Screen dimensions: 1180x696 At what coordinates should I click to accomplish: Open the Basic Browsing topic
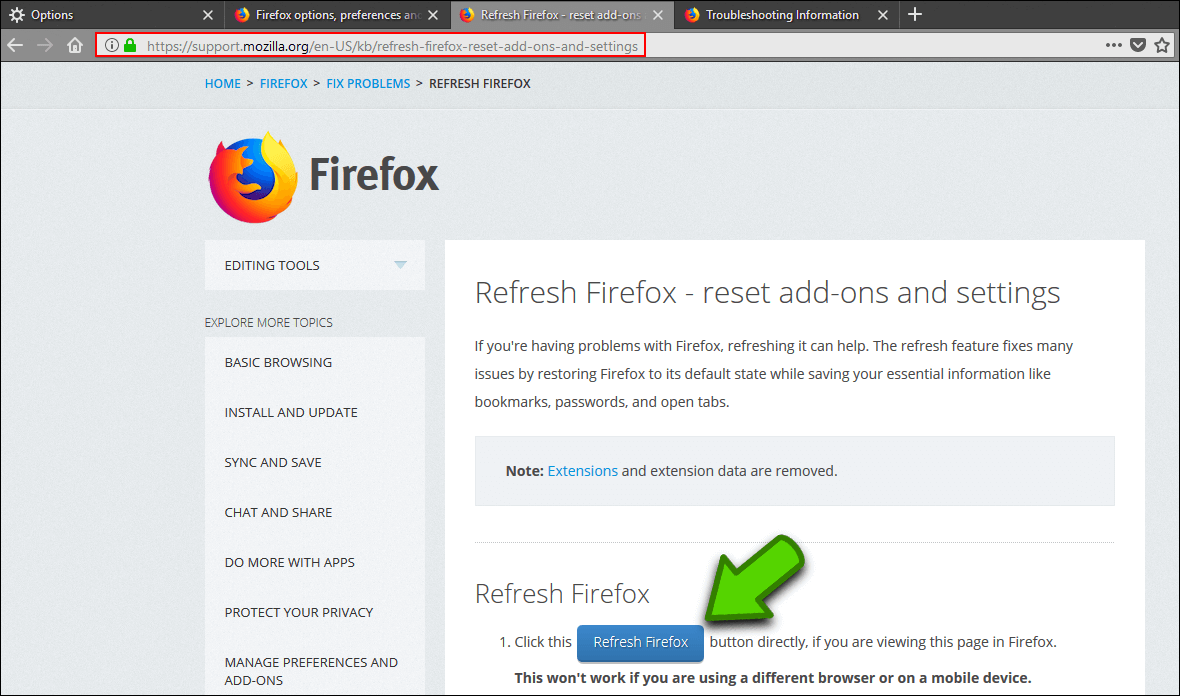(278, 362)
